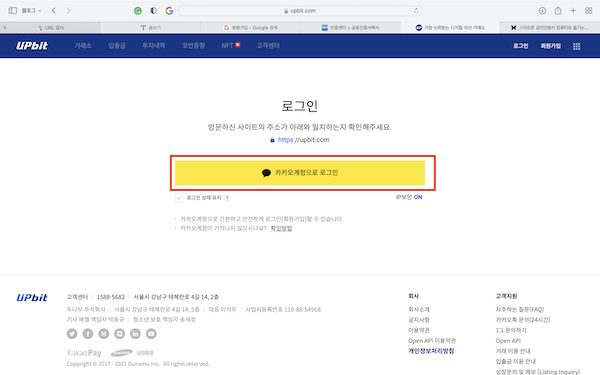The image size is (600, 375).
Task: Open 이용약관 footer link
Action: pos(419,330)
